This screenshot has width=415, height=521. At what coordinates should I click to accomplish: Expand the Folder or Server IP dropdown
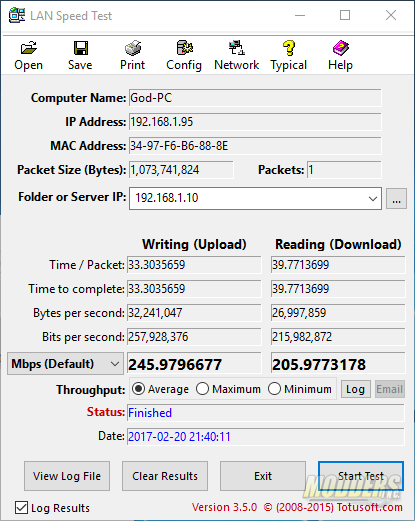coord(373,198)
